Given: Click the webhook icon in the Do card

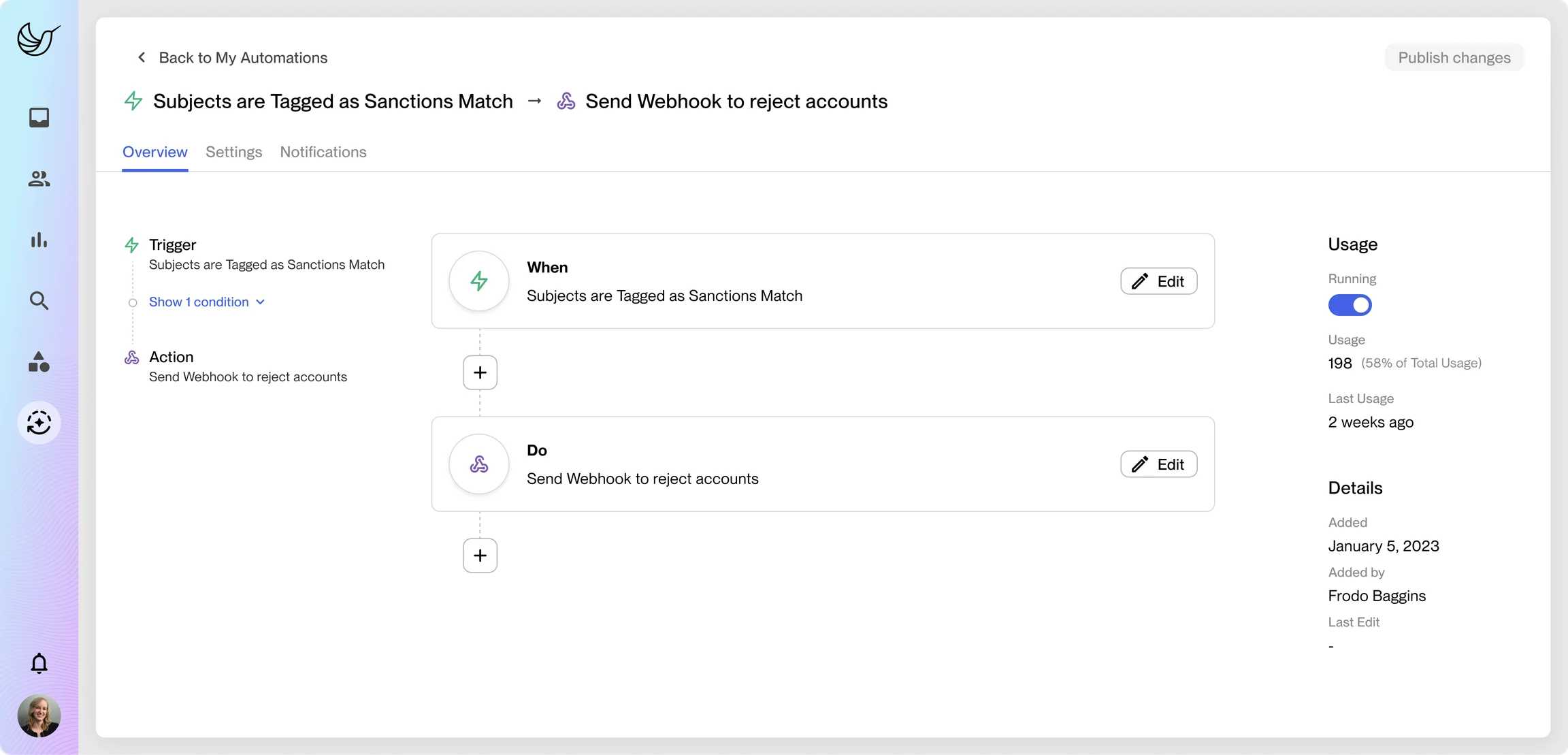Looking at the screenshot, I should pos(479,464).
